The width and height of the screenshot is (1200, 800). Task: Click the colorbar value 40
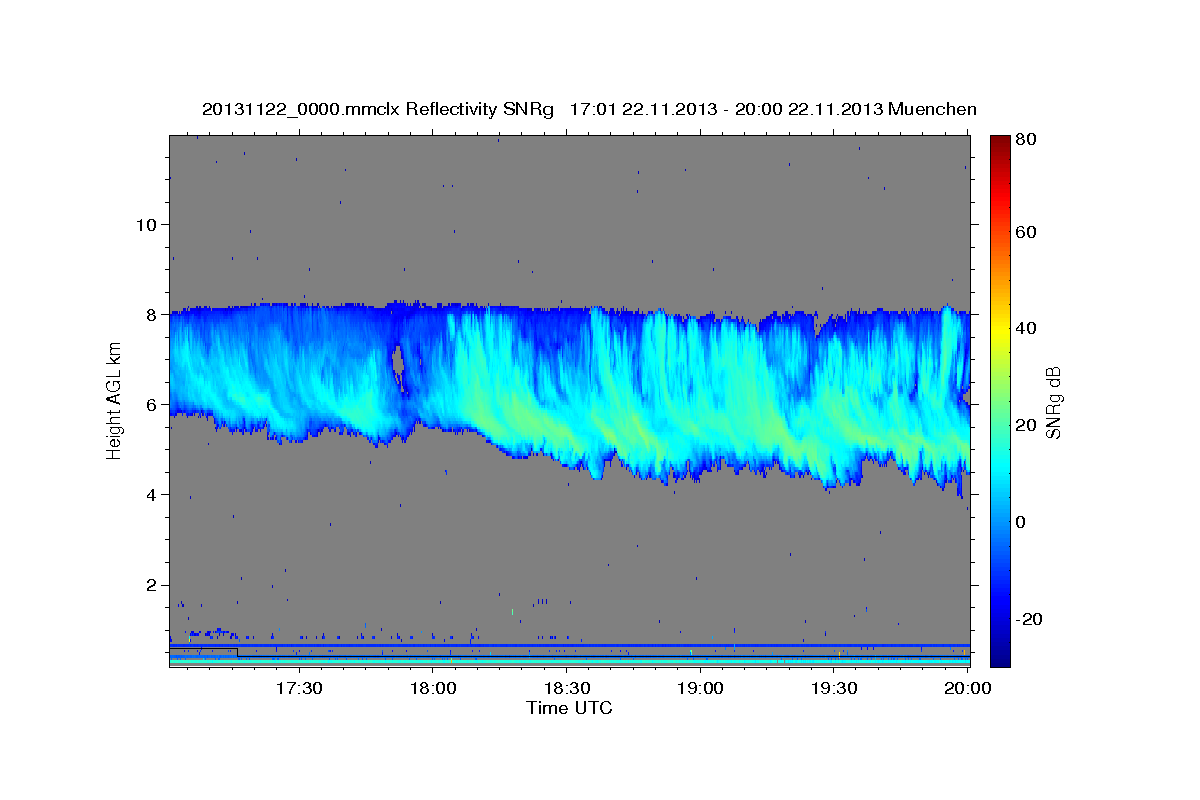click(1025, 328)
